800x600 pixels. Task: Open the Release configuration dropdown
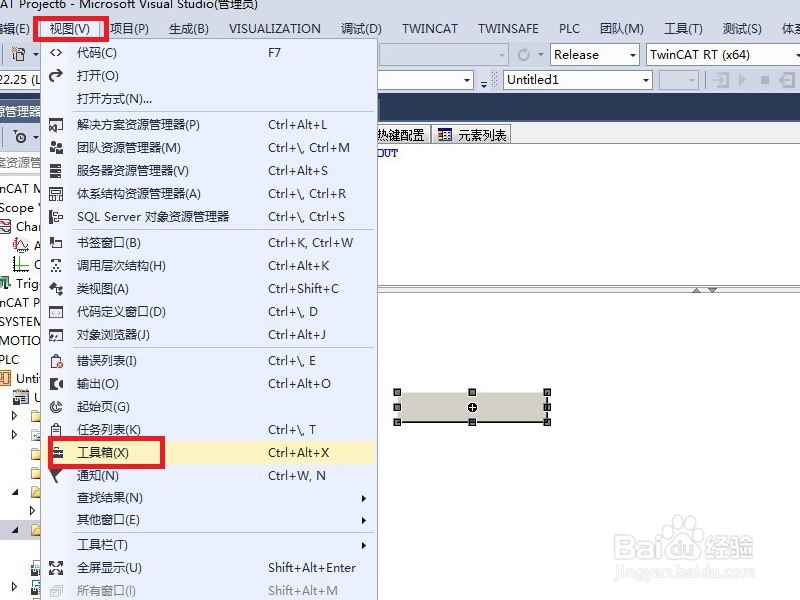click(x=594, y=55)
